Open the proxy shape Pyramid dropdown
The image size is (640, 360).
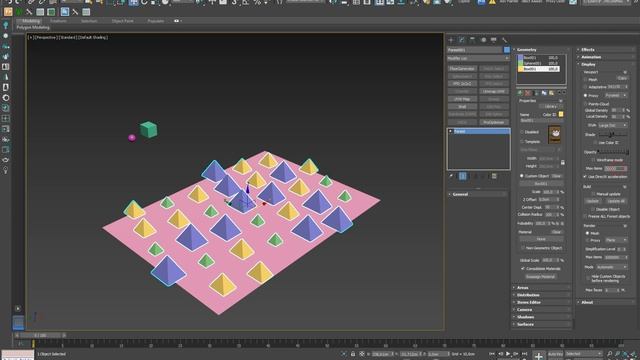616,95
